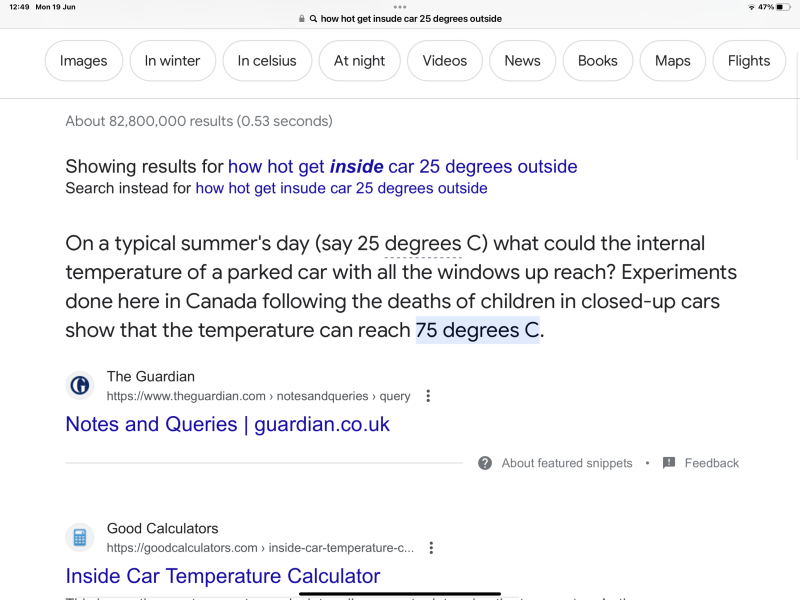Click the Feedback flag icon
Viewport: 800px width, 600px height.
pos(669,463)
